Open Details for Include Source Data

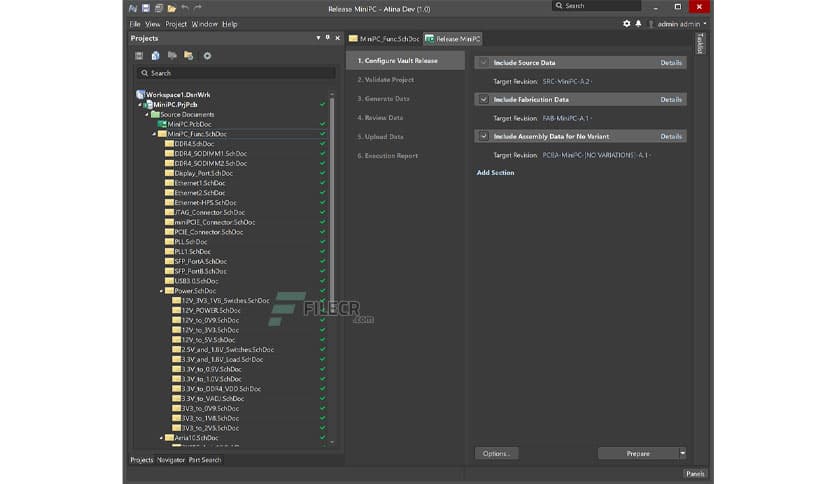tap(671, 62)
